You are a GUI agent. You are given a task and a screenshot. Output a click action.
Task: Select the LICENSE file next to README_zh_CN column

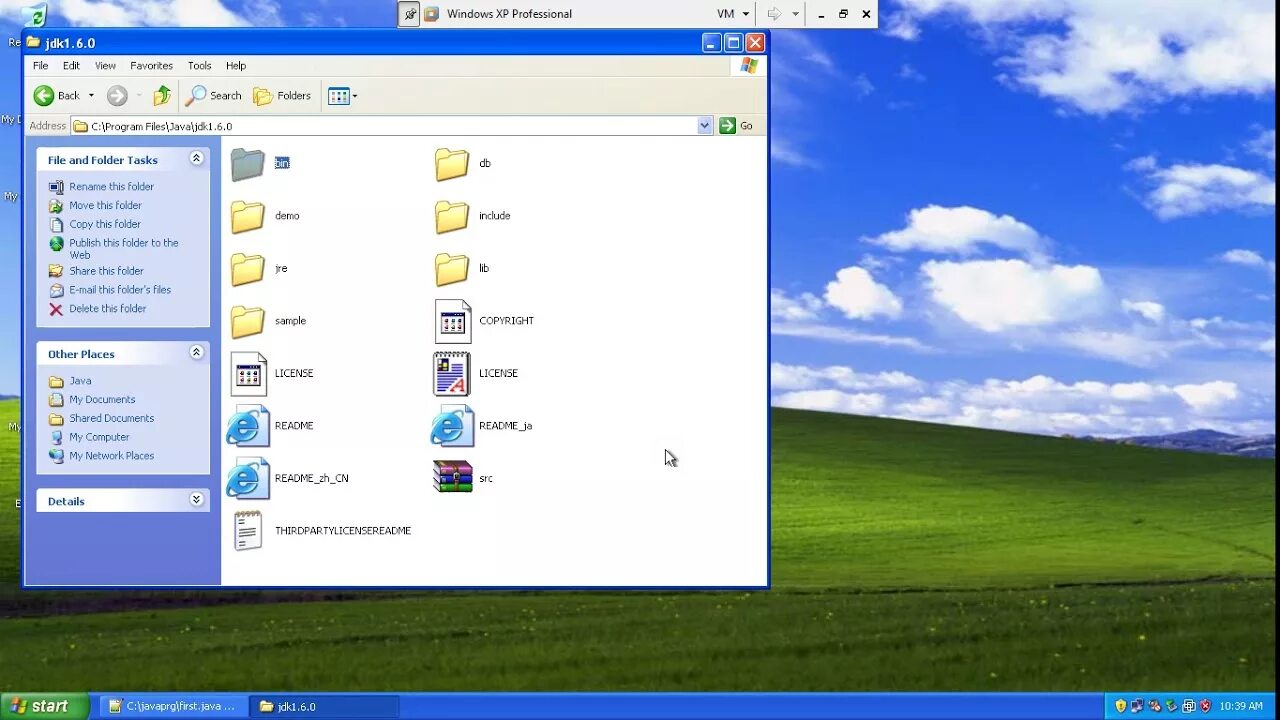248,374
